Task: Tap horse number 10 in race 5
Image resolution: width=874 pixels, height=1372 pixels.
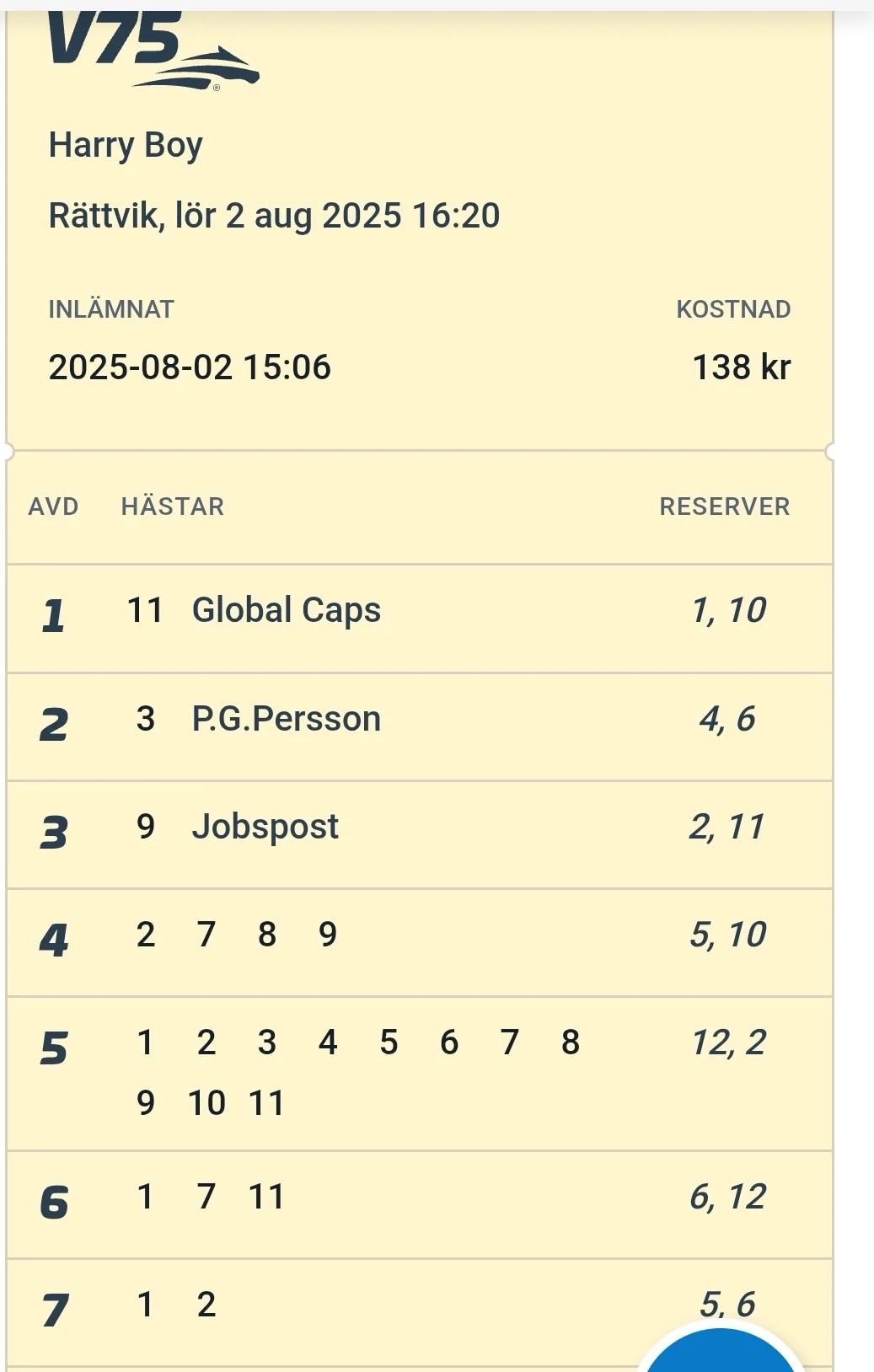Action: (x=206, y=1103)
